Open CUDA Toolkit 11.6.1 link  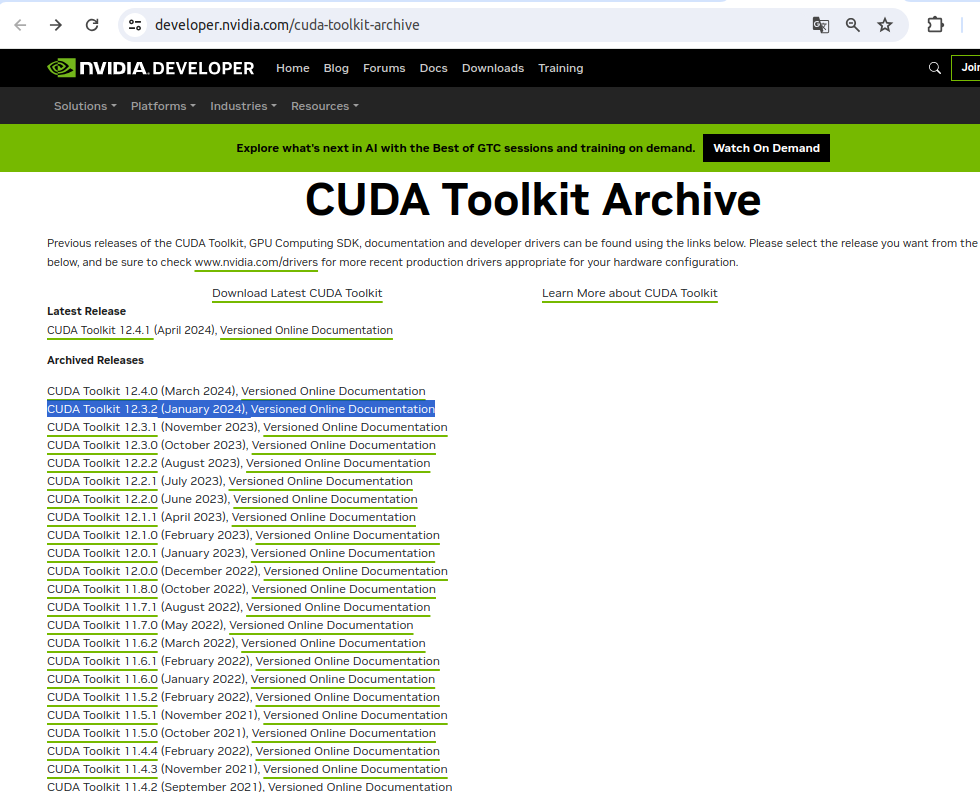(102, 661)
